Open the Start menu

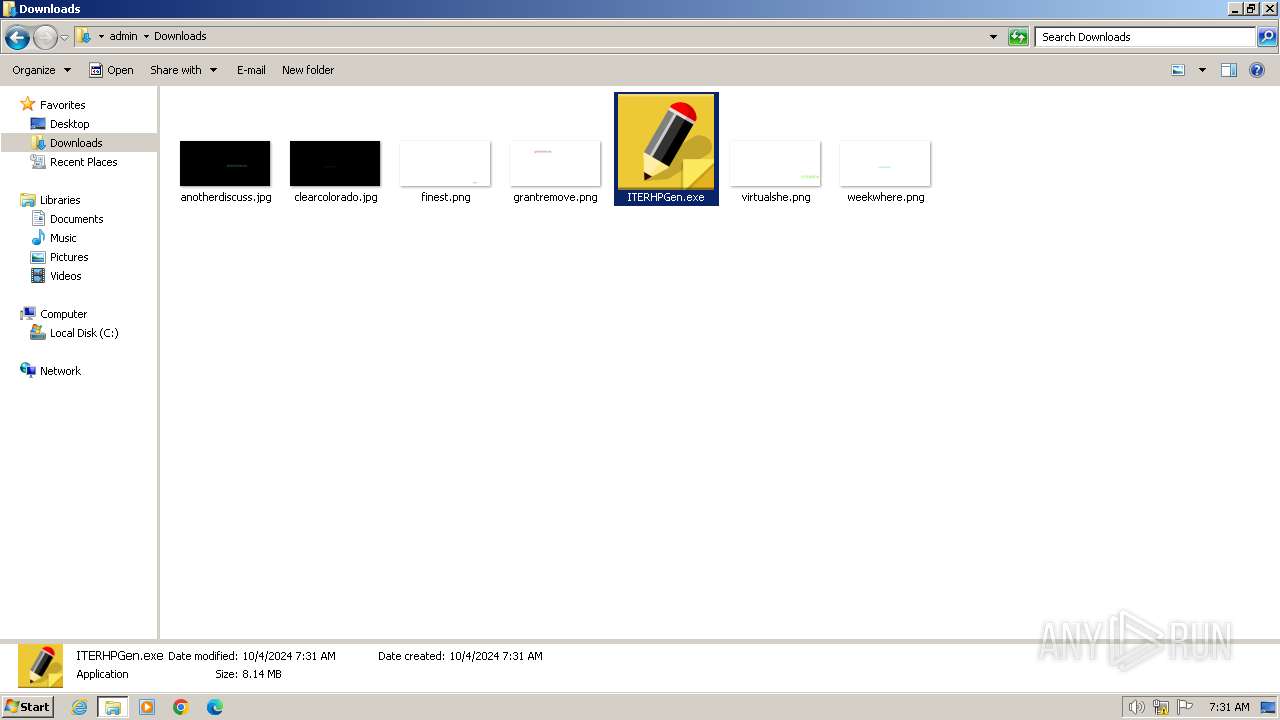[x=28, y=706]
